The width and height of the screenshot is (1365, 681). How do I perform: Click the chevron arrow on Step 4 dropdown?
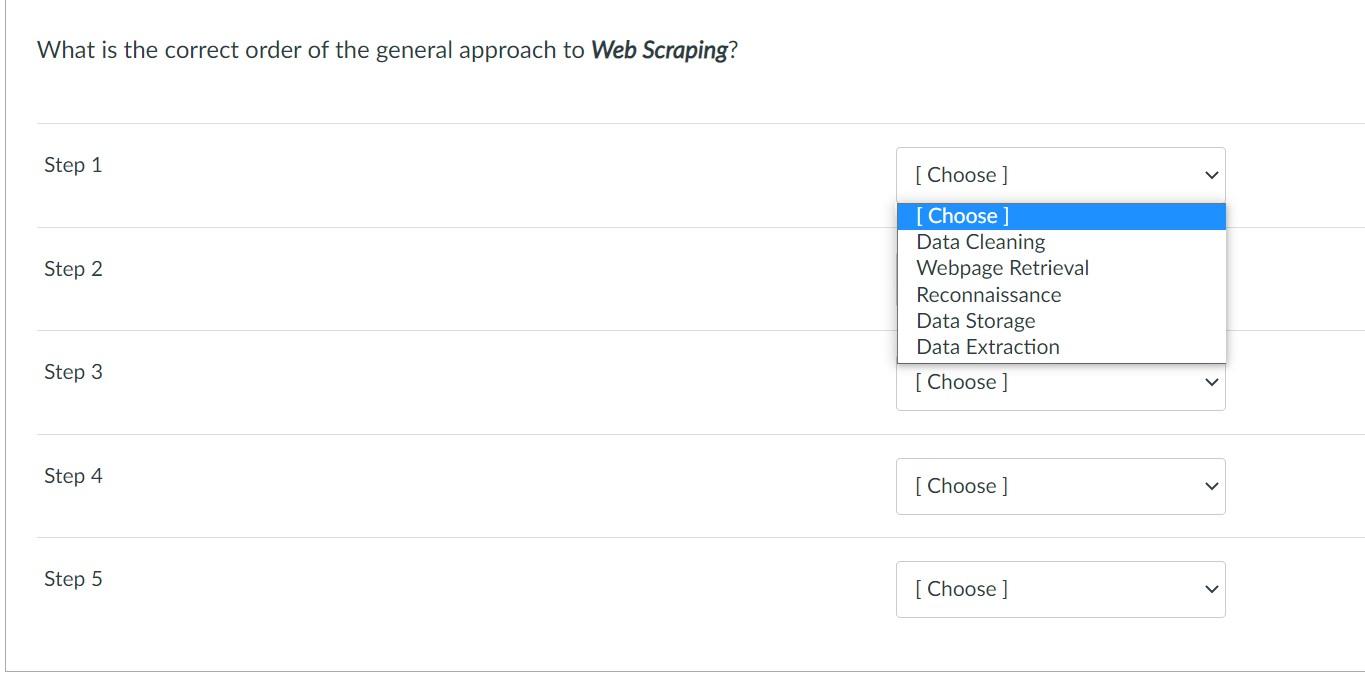1212,486
